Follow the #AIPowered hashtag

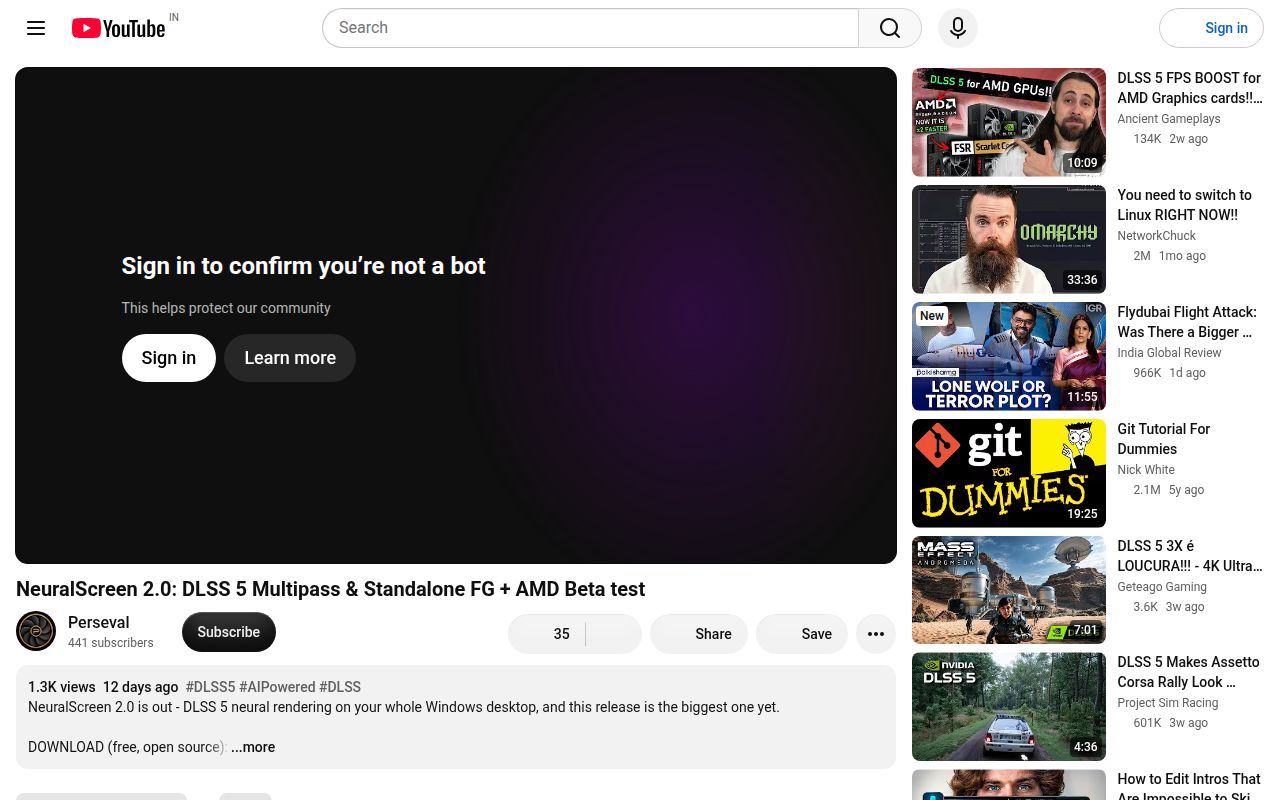pos(277,687)
